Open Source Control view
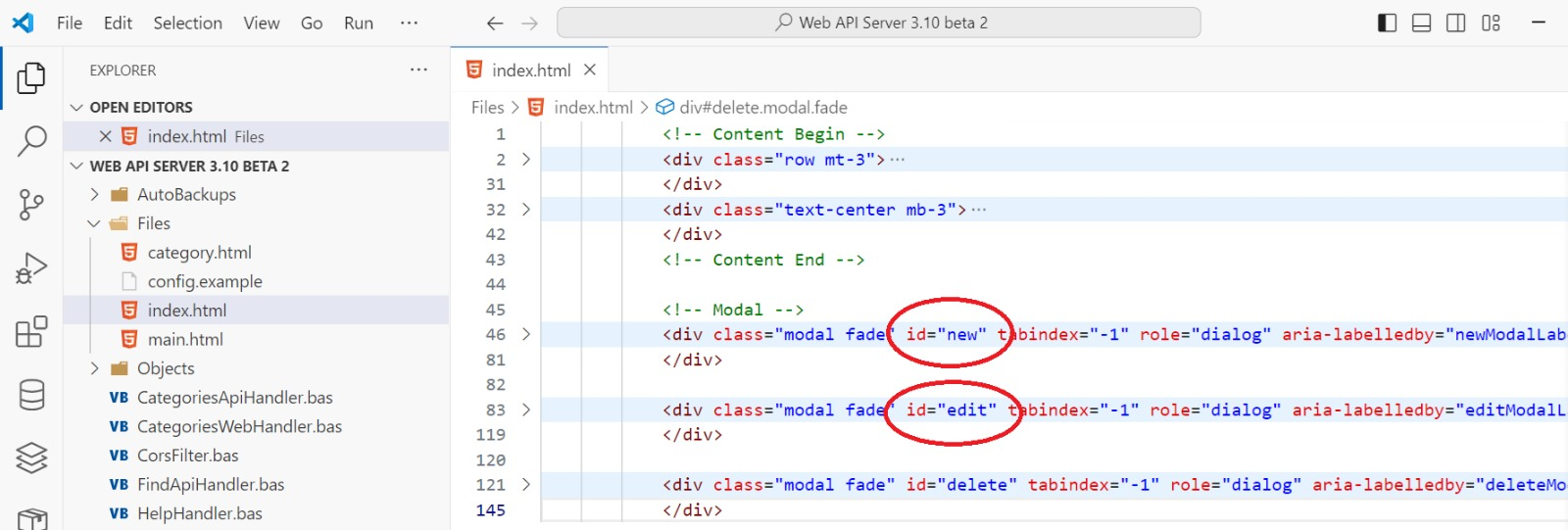 click(x=31, y=205)
